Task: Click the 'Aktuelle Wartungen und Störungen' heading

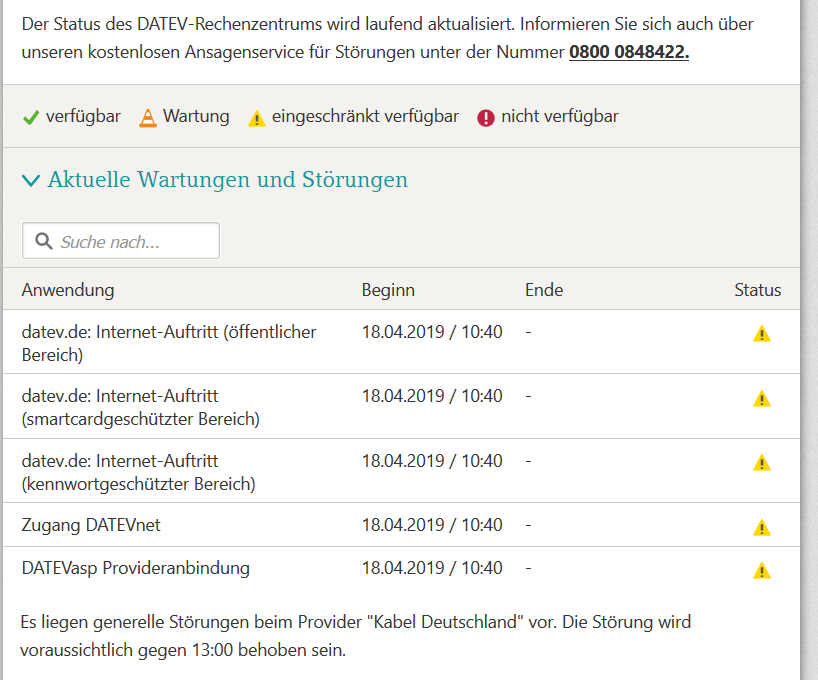Action: pyautogui.click(x=227, y=180)
